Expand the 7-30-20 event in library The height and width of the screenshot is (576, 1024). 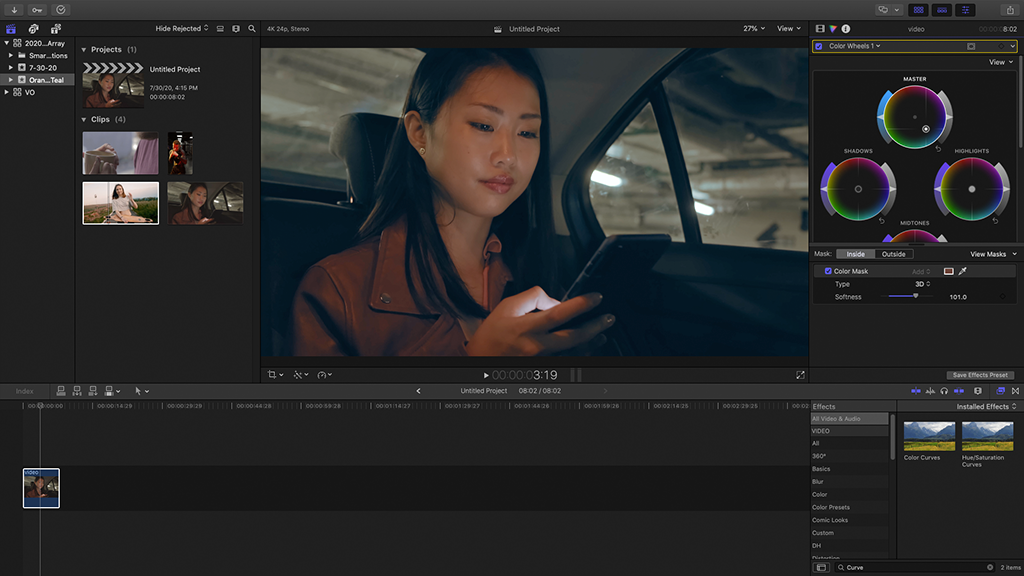pyautogui.click(x=11, y=67)
